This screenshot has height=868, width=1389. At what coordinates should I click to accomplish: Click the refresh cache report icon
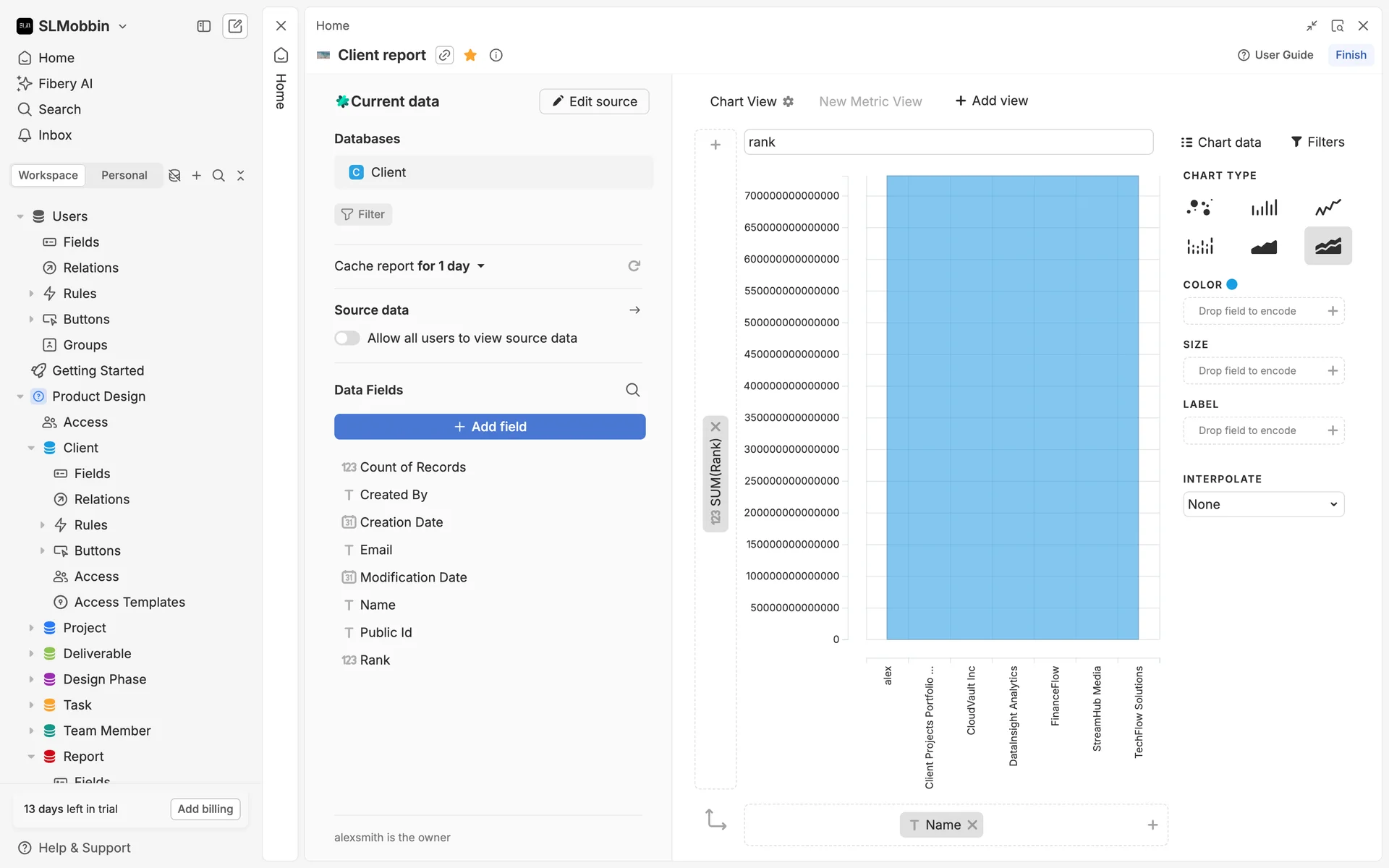point(634,266)
